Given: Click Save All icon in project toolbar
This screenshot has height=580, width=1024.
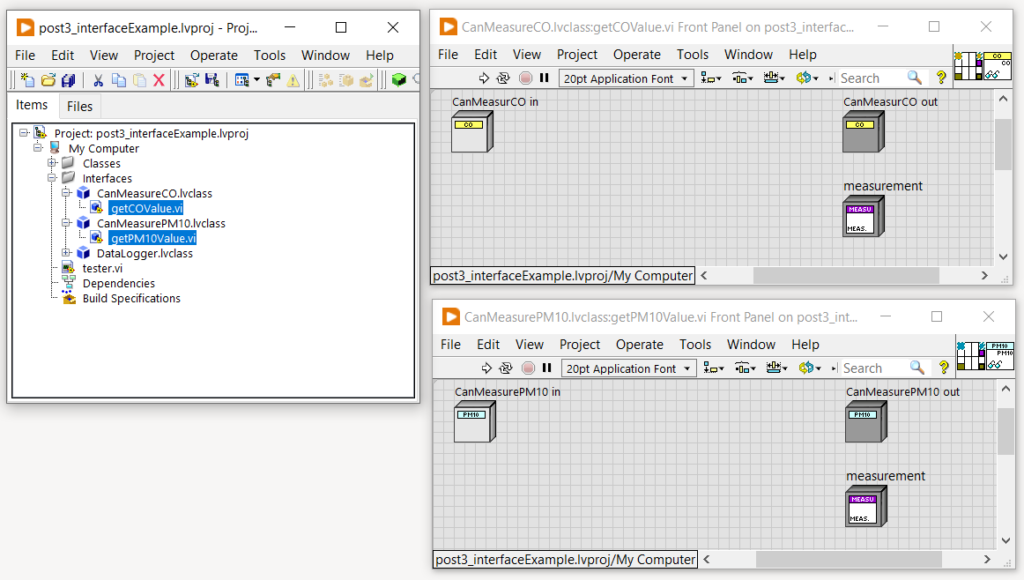Looking at the screenshot, I should pyautogui.click(x=68, y=80).
